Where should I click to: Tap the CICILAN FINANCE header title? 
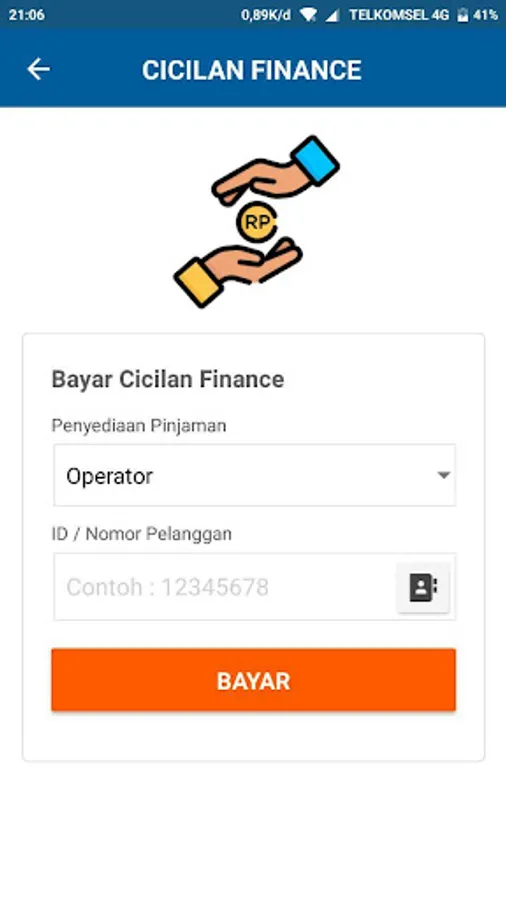point(252,70)
